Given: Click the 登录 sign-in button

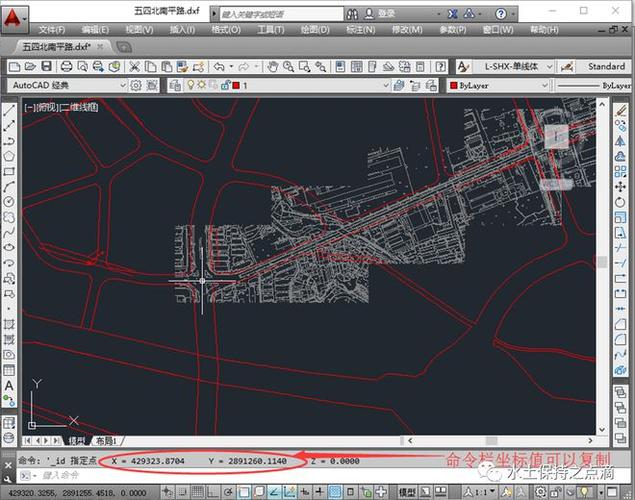Looking at the screenshot, I should 381,14.
